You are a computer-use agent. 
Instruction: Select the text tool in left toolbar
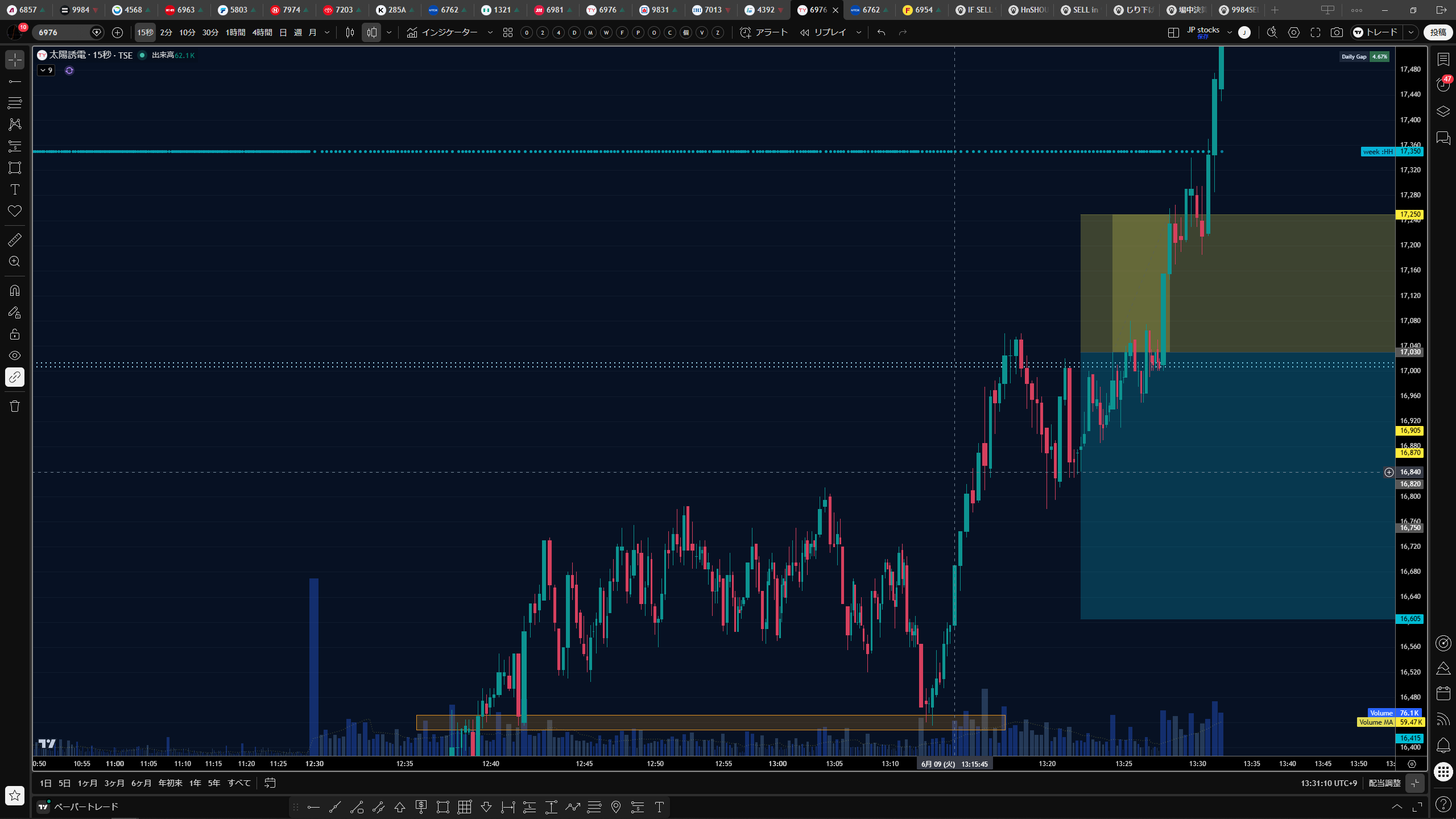pyautogui.click(x=15, y=189)
